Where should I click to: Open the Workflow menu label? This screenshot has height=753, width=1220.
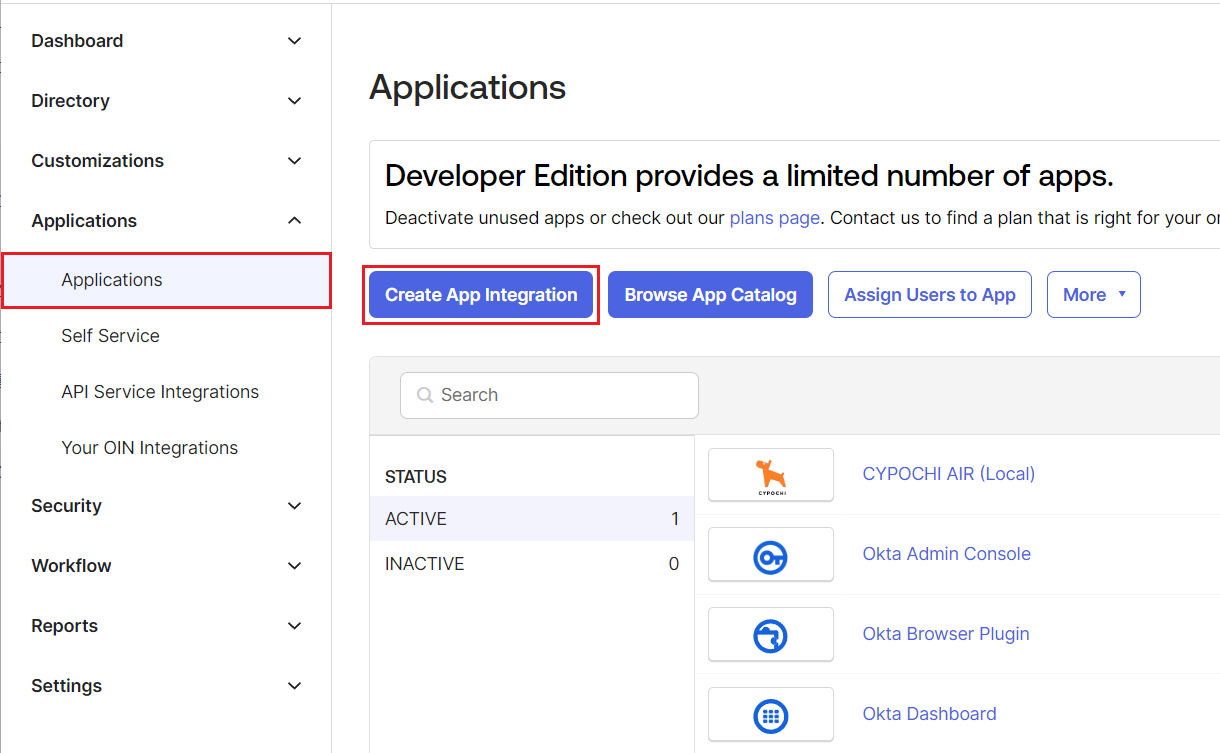[71, 566]
